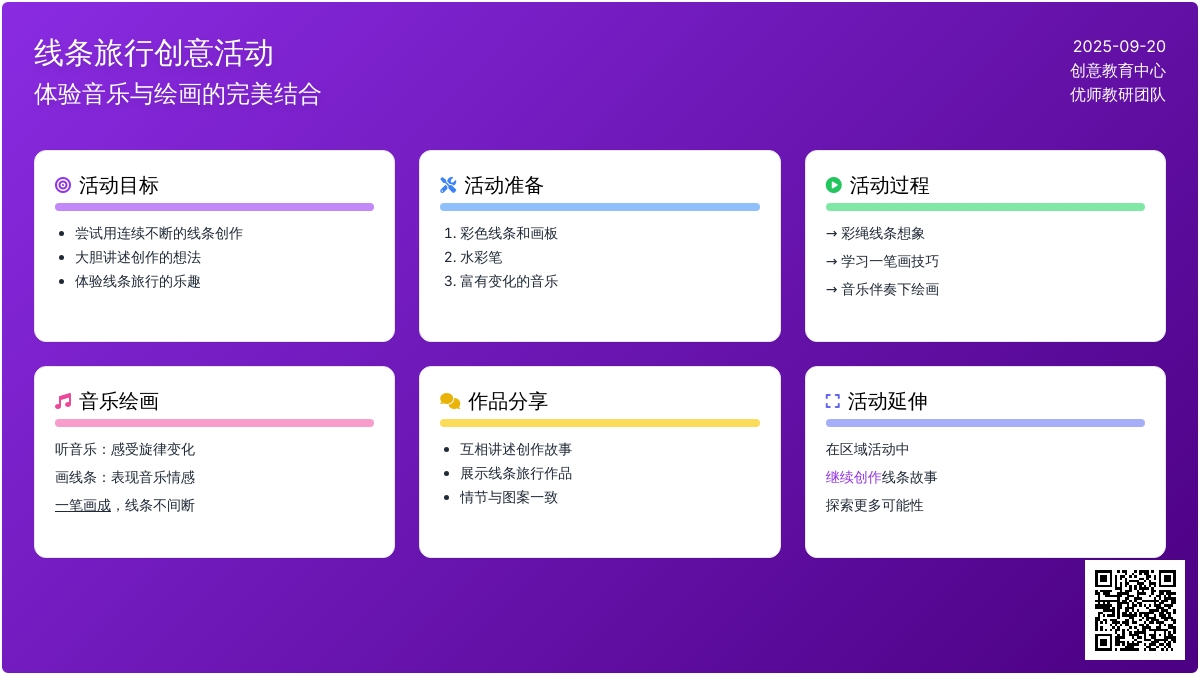Click the purple bar under 活动目标
Image resolution: width=1200 pixels, height=675 pixels.
pos(214,207)
